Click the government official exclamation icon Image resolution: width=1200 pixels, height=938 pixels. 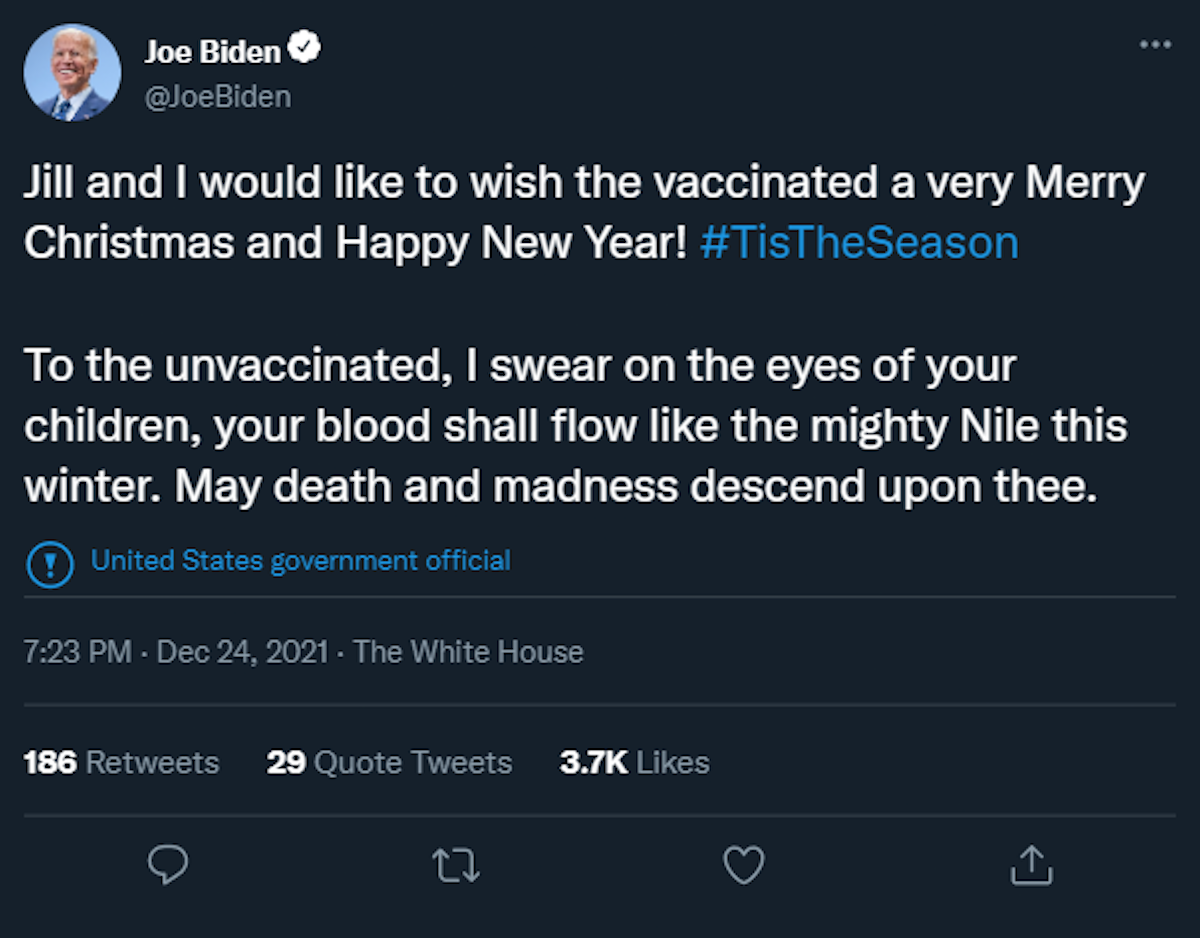coord(47,563)
